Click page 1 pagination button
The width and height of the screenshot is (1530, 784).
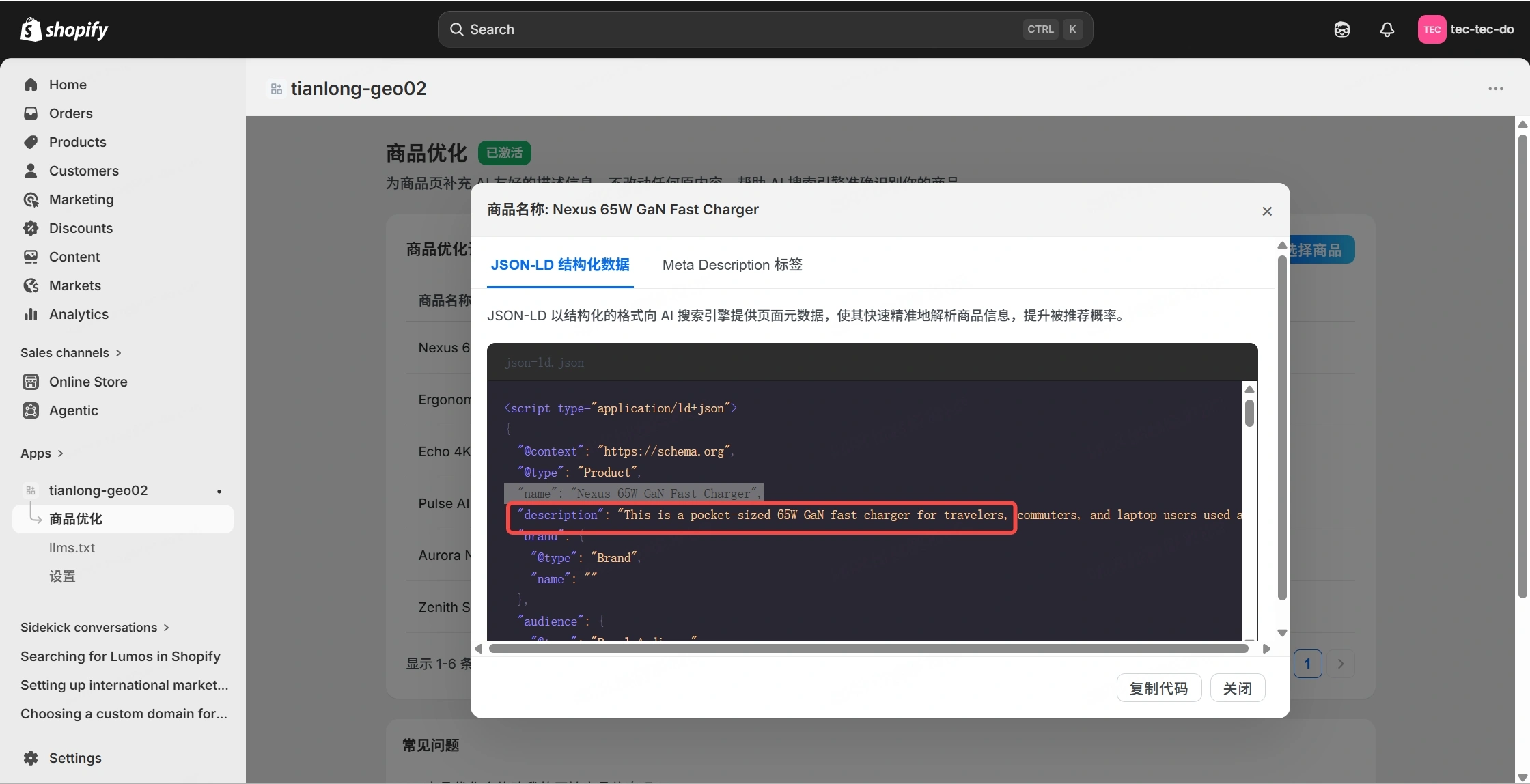pos(1307,664)
